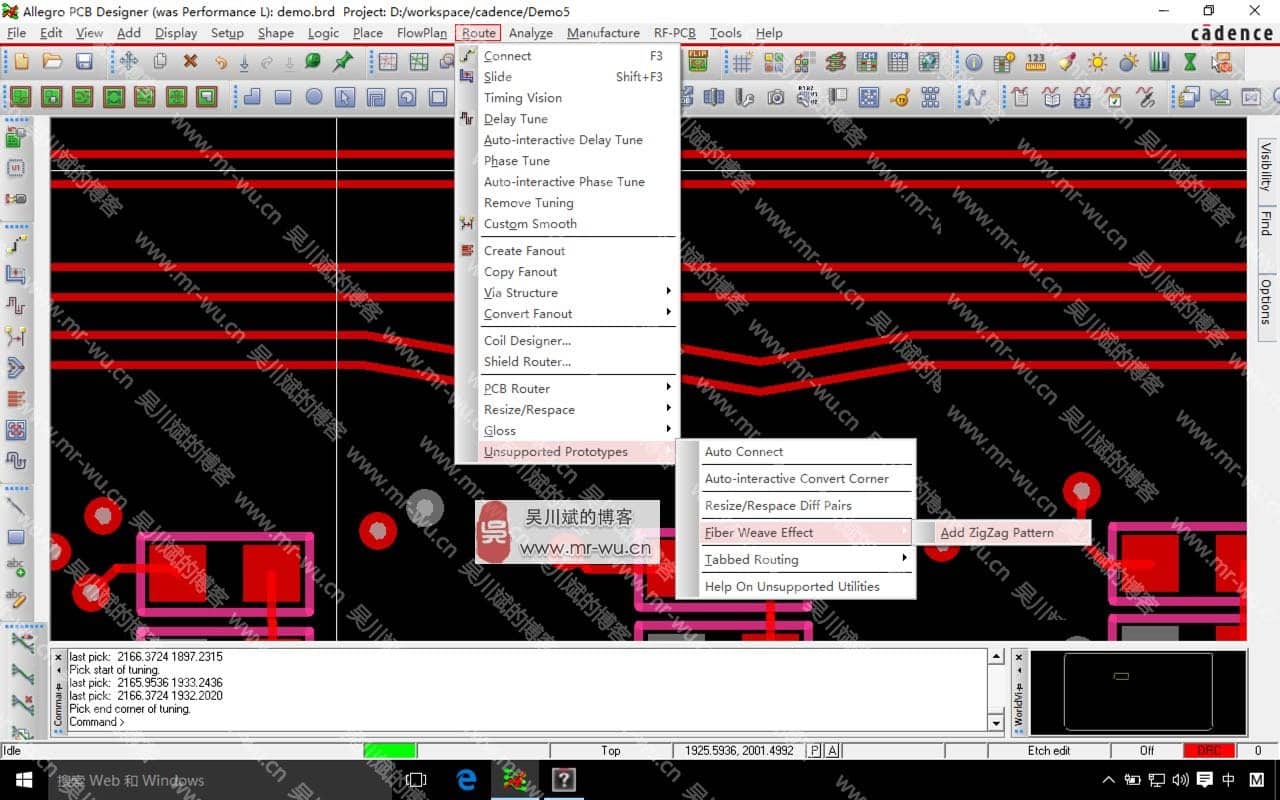Click the red X Delete icon

tap(190, 62)
